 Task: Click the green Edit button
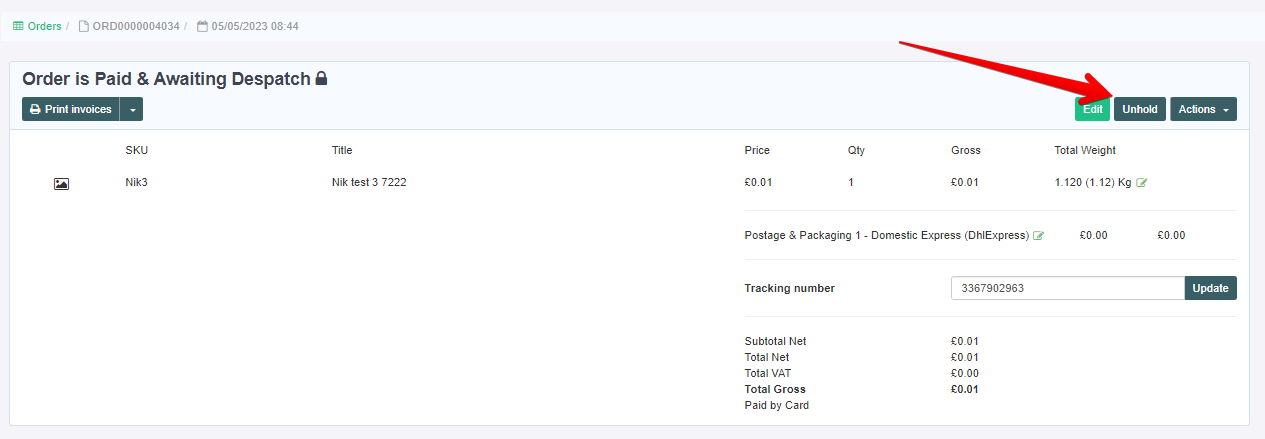tap(1092, 109)
